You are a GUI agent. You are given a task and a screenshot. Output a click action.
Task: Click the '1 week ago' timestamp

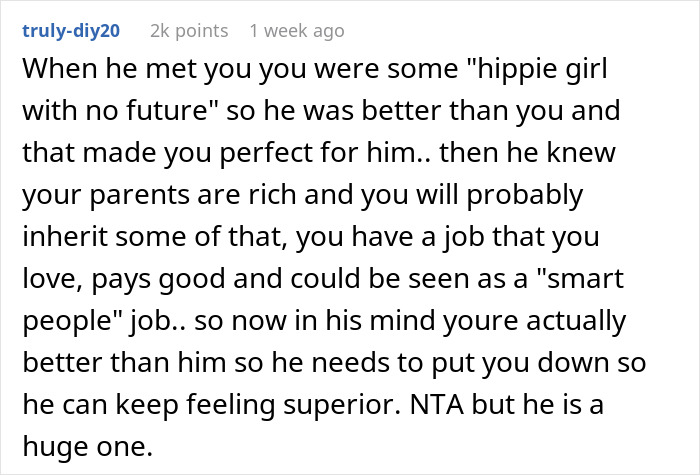296,31
